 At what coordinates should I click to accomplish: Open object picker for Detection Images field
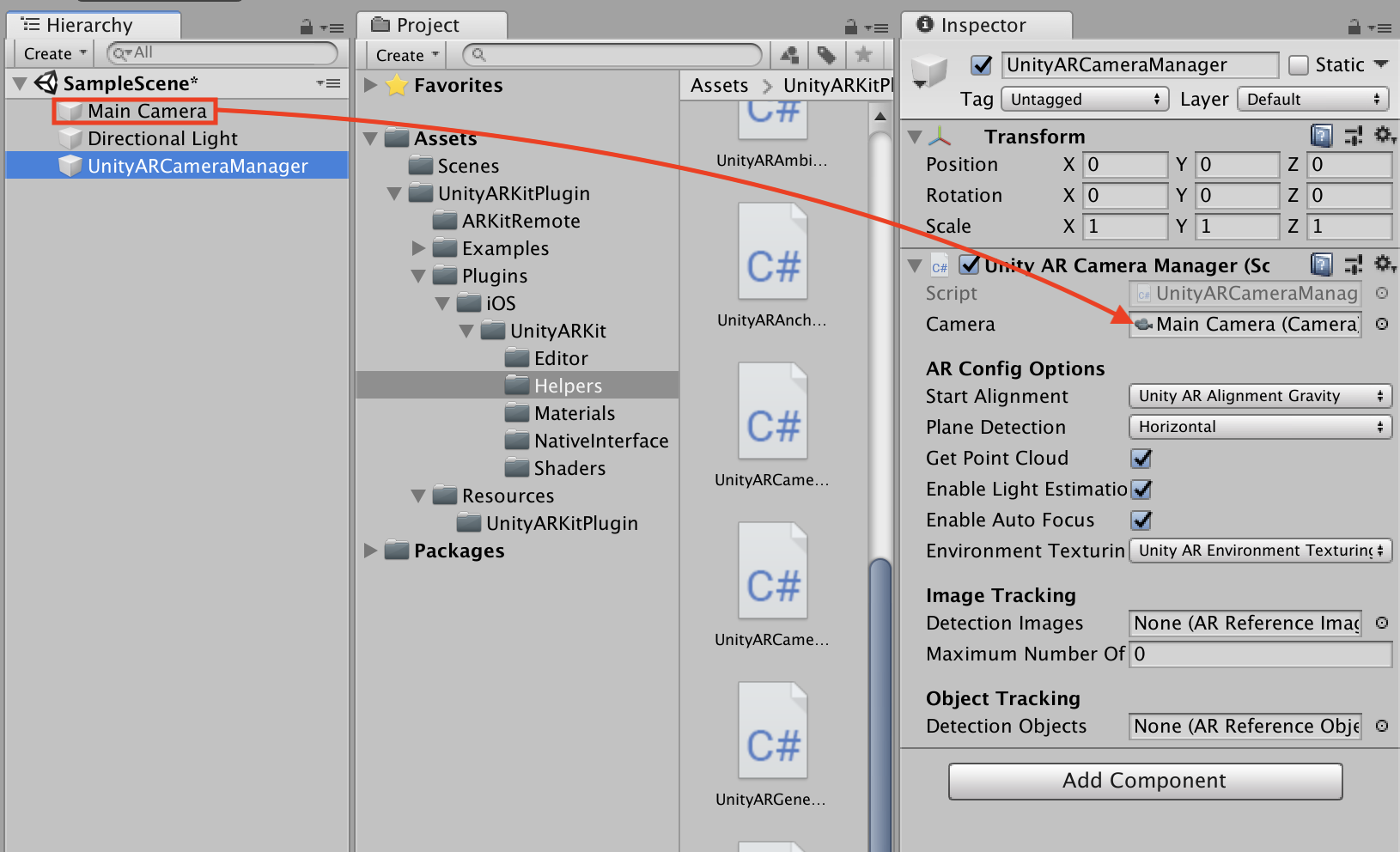[x=1381, y=623]
